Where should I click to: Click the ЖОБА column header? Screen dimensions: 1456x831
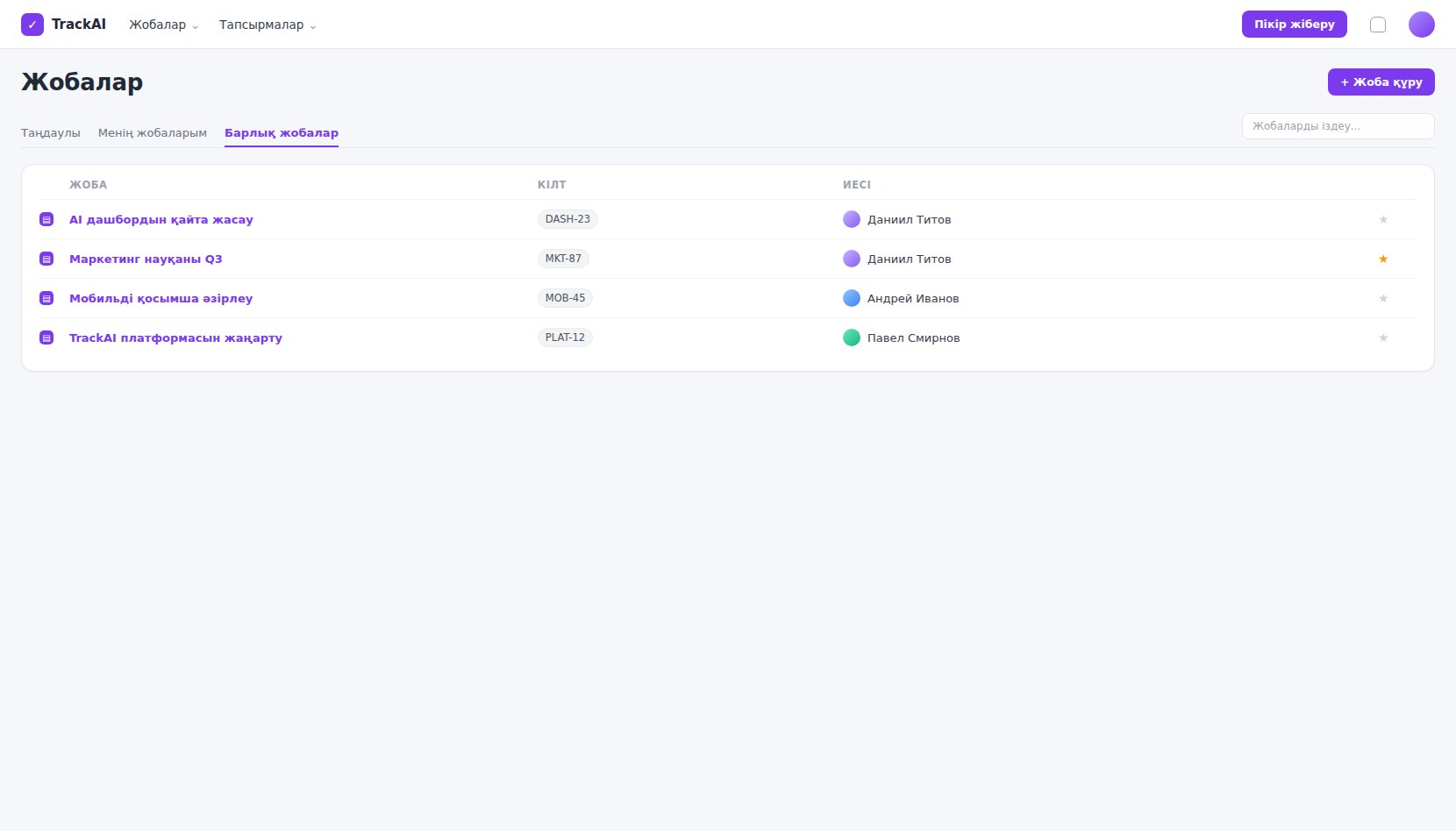(89, 185)
